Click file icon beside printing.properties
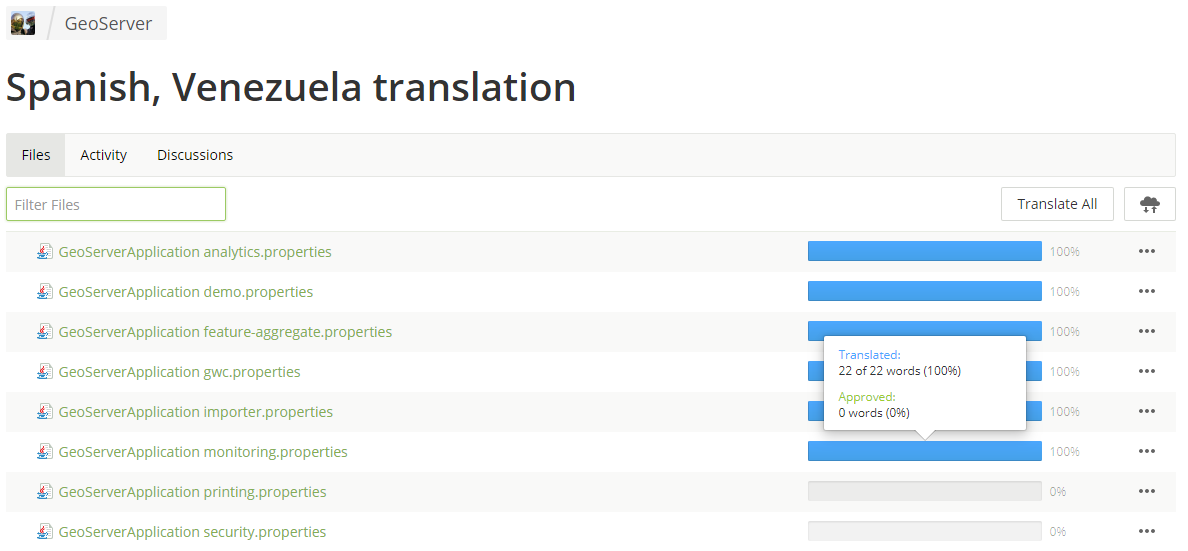This screenshot has width=1188, height=551. (x=45, y=491)
